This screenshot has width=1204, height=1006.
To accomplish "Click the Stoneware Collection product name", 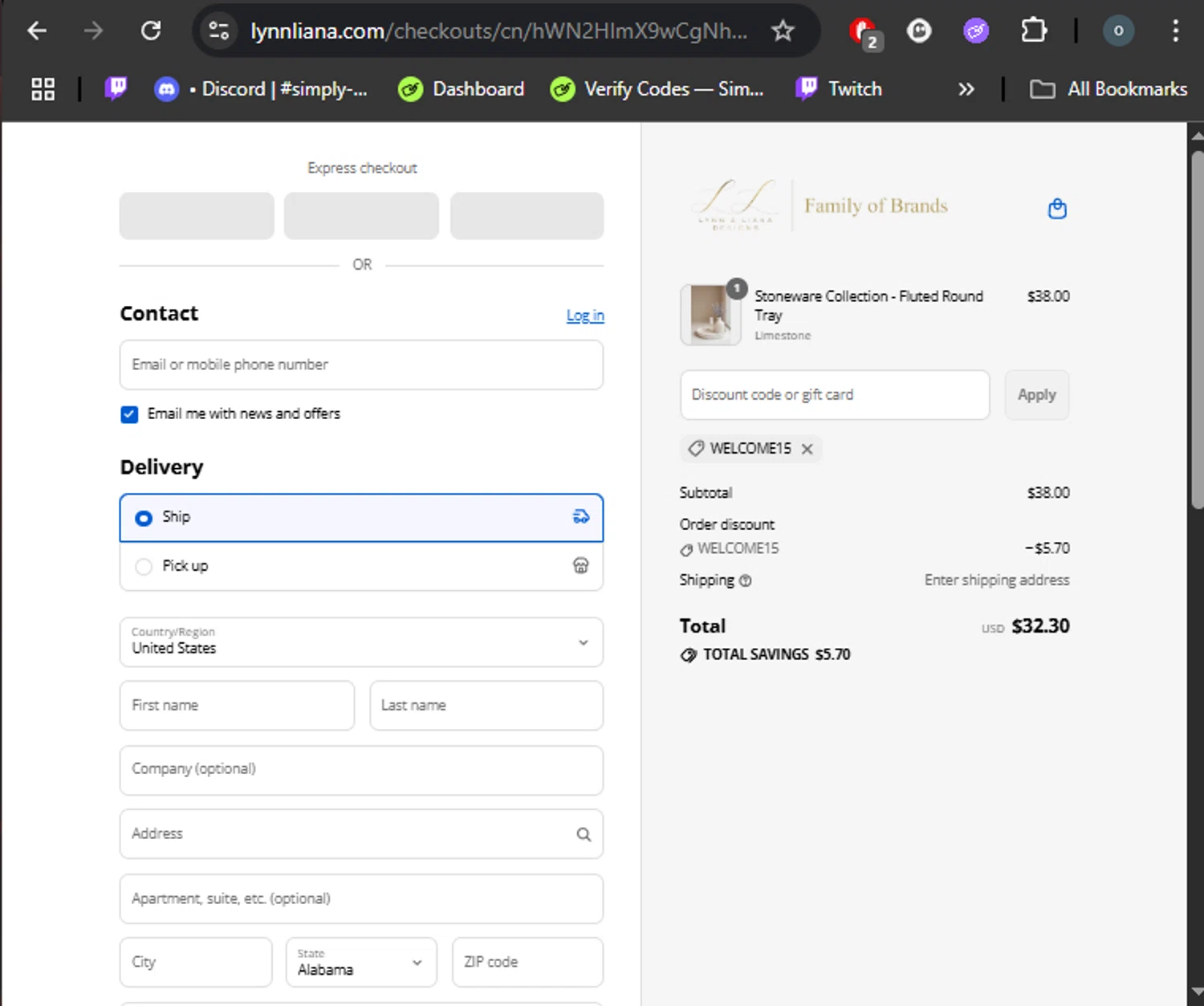I will click(x=868, y=306).
